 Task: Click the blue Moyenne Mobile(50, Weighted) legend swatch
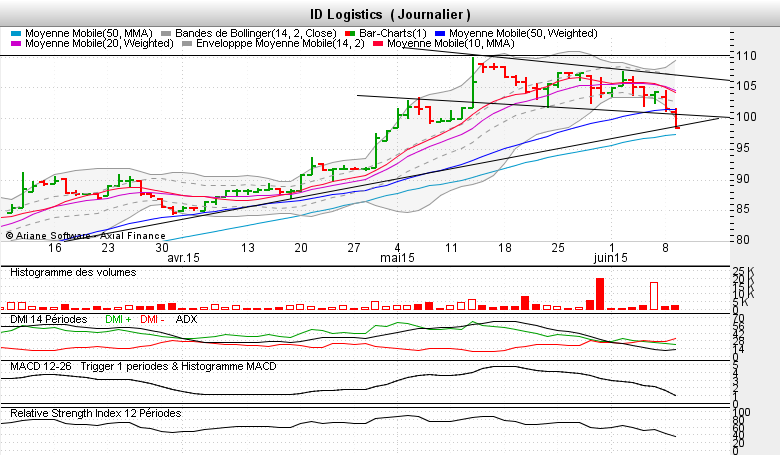click(x=440, y=34)
